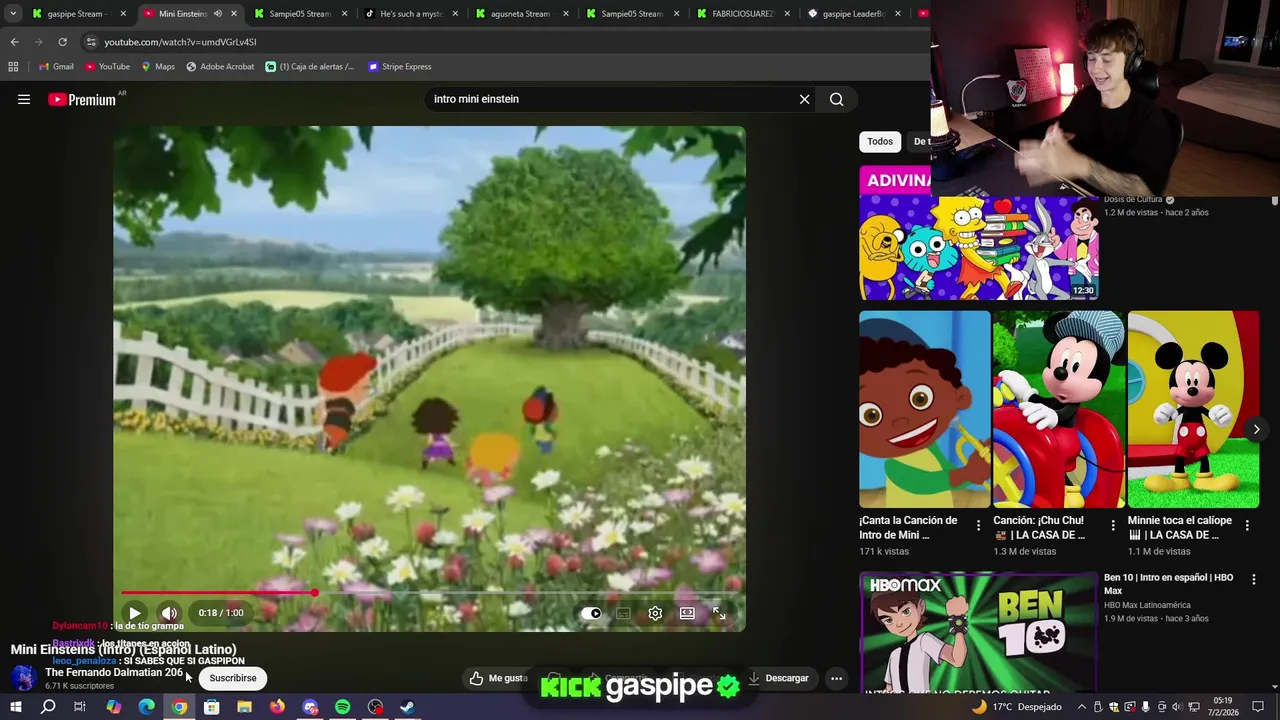The height and width of the screenshot is (720, 1280).
Task: Open the Windows Start menu
Action: [x=16, y=707]
